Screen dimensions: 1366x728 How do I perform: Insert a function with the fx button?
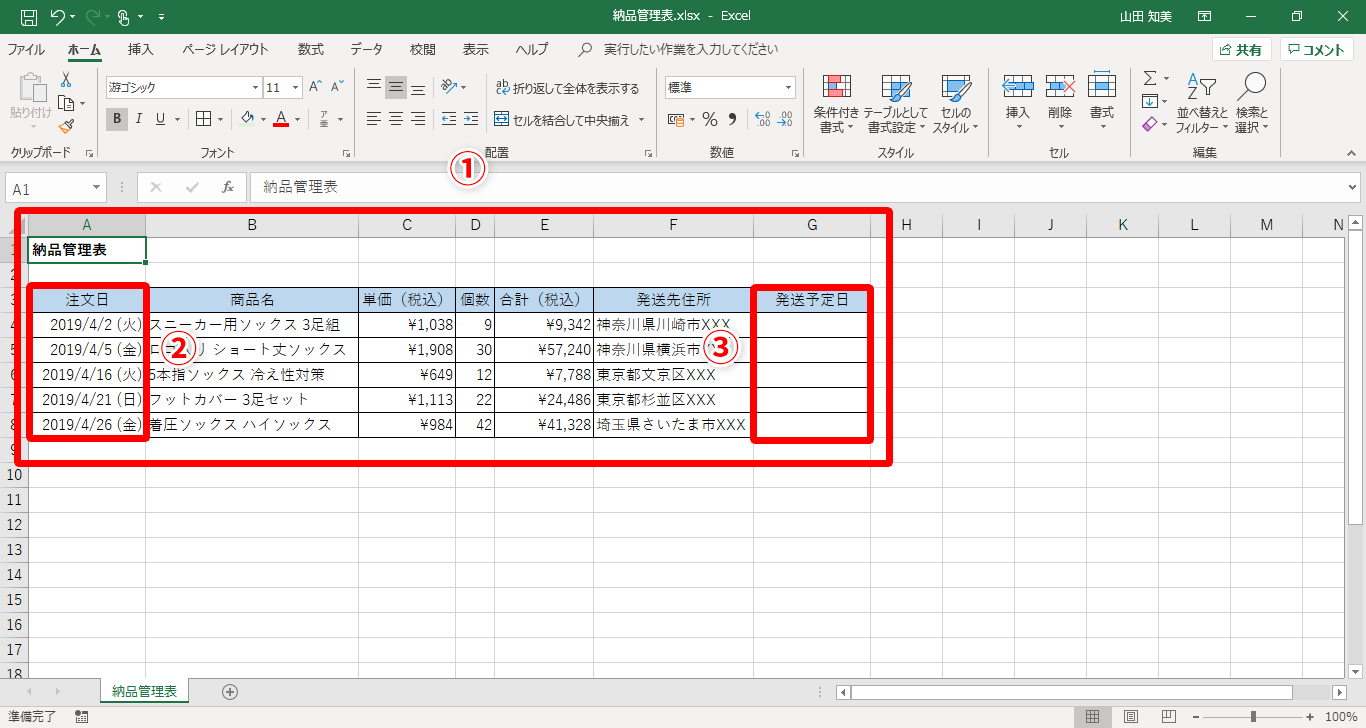[x=228, y=187]
